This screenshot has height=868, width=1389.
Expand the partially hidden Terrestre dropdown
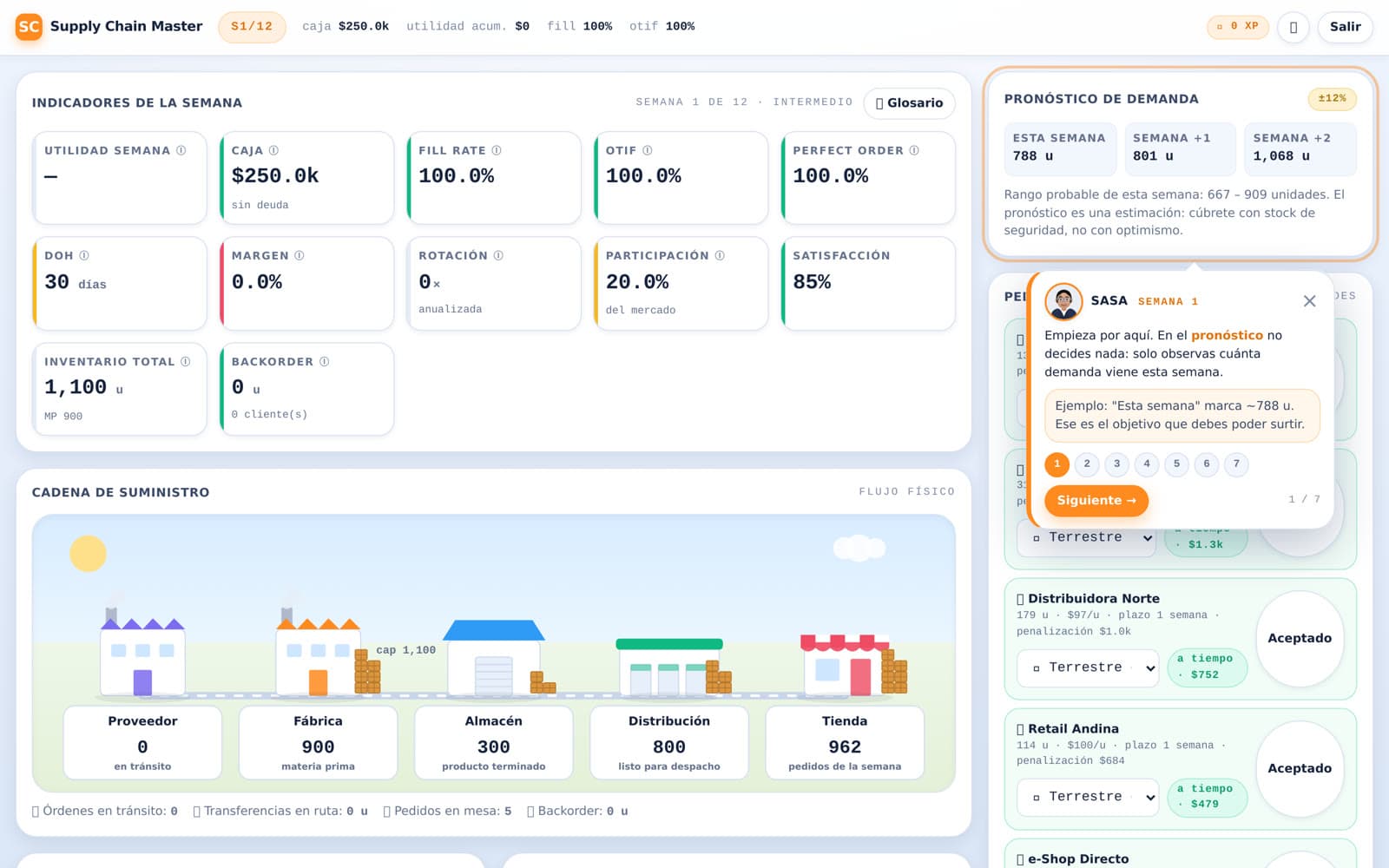1088,538
